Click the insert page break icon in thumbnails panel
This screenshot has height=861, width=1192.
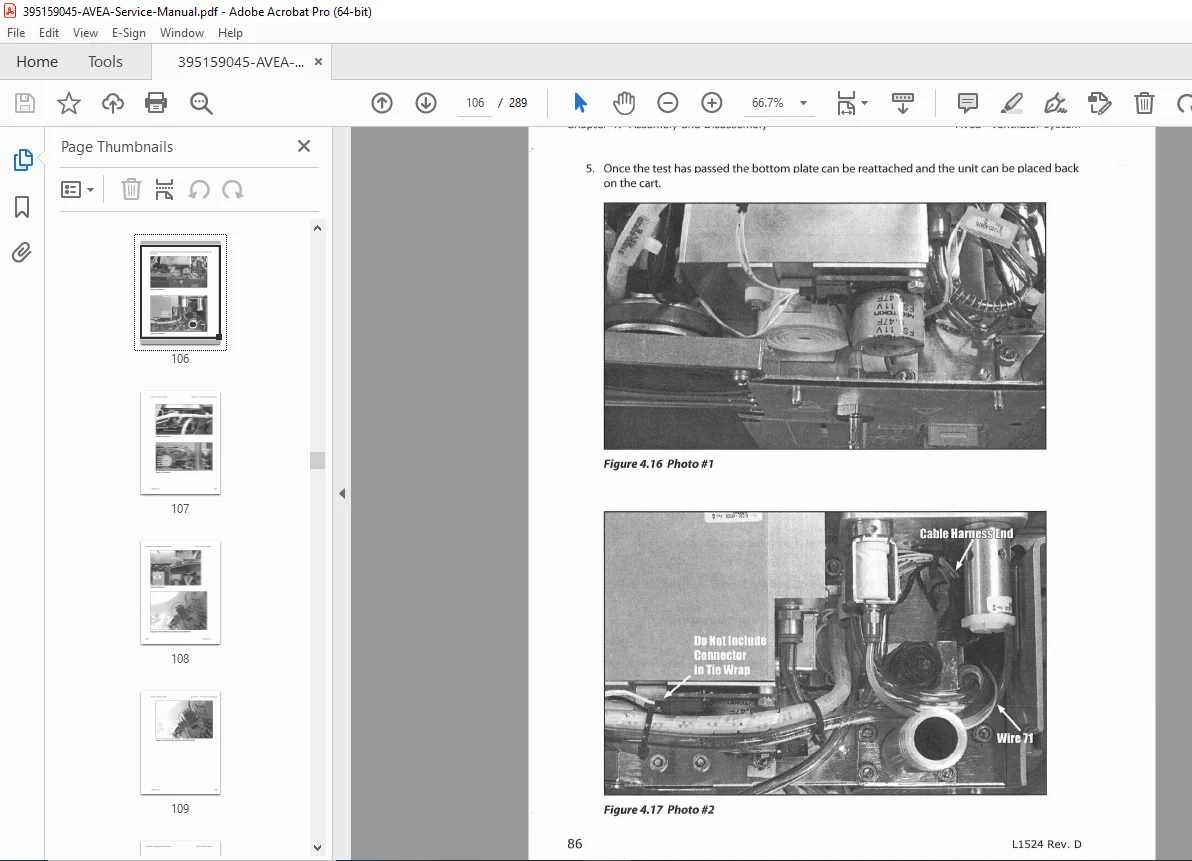pos(164,189)
